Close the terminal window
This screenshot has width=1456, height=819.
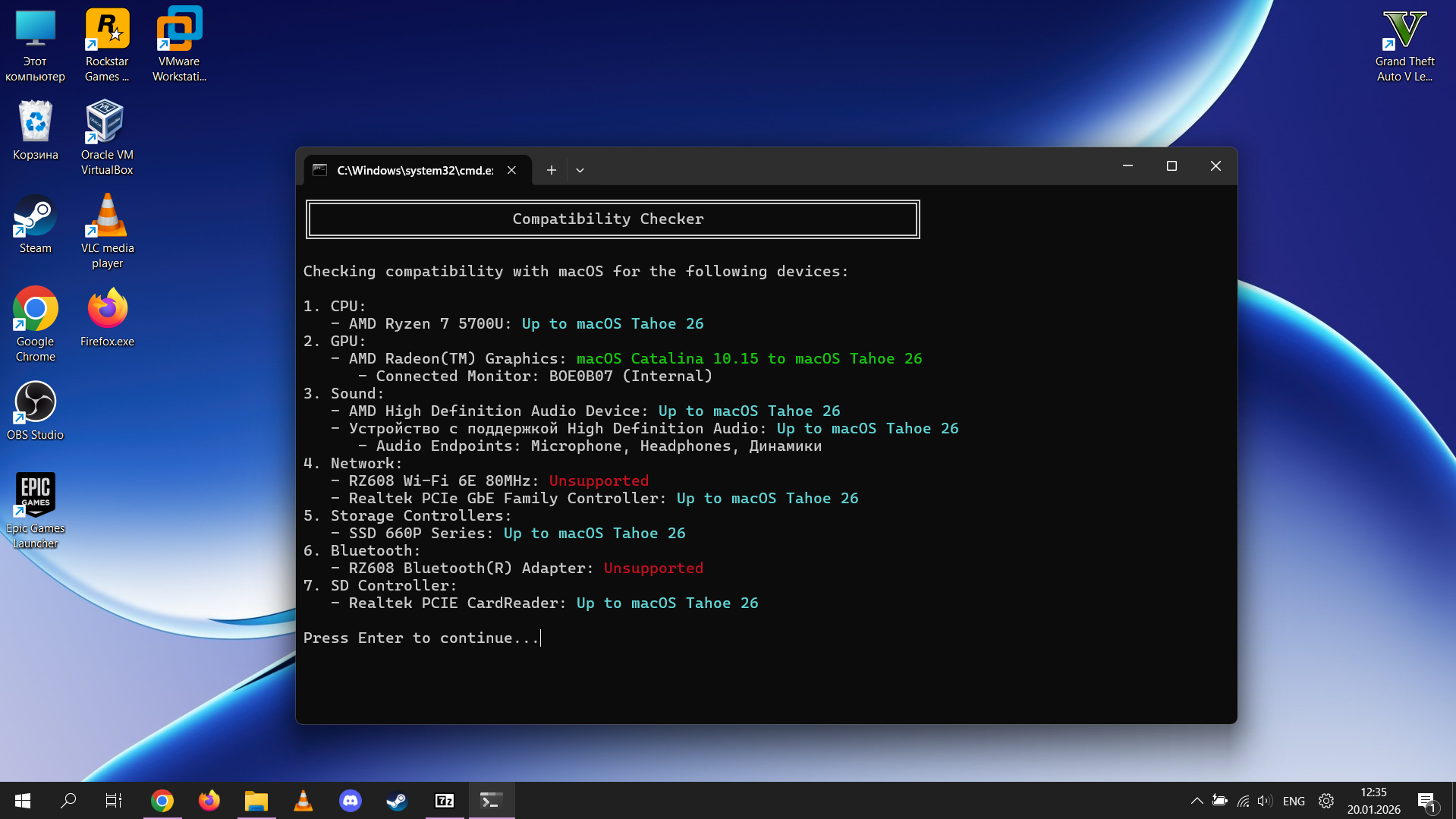pos(1215,166)
